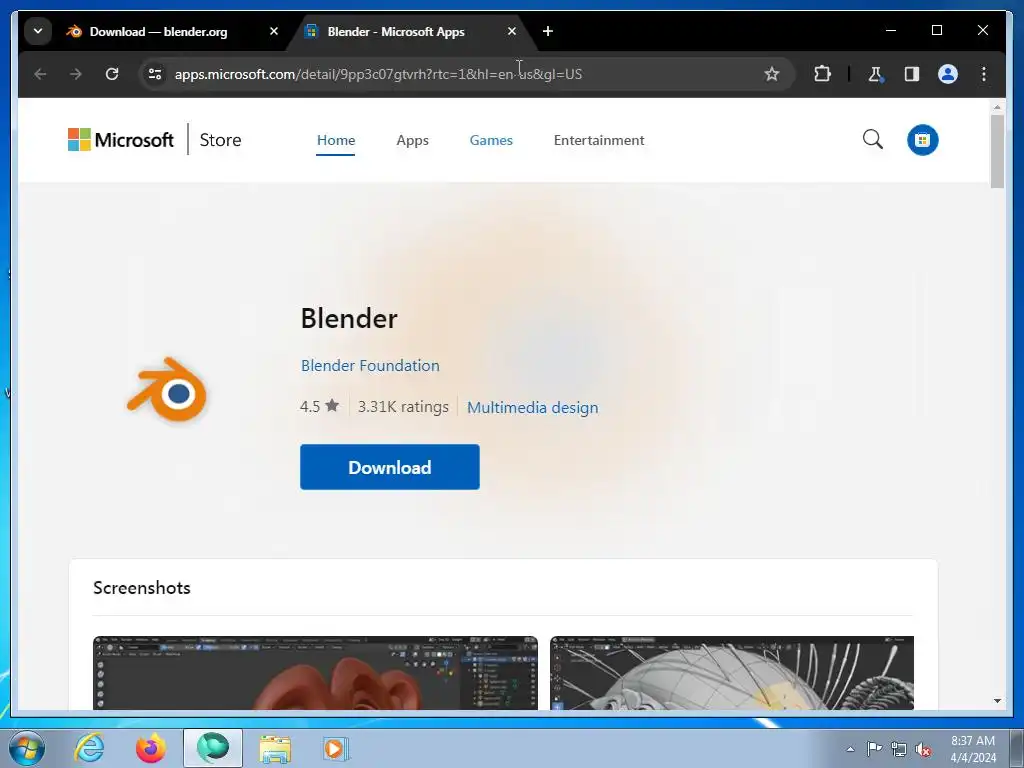The image size is (1024, 768).
Task: Show hidden system tray icons
Action: (850, 749)
